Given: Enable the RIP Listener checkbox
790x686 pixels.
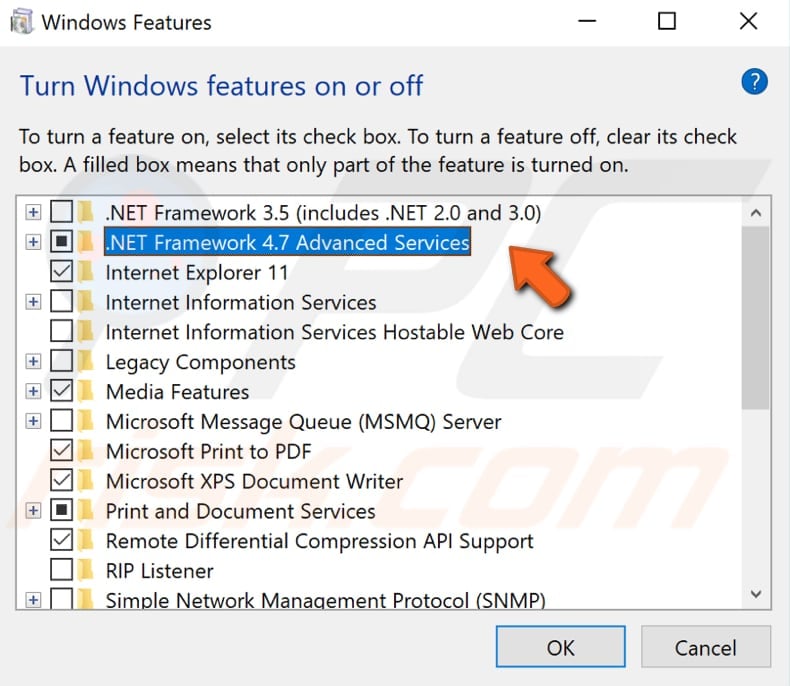Looking at the screenshot, I should coord(61,570).
